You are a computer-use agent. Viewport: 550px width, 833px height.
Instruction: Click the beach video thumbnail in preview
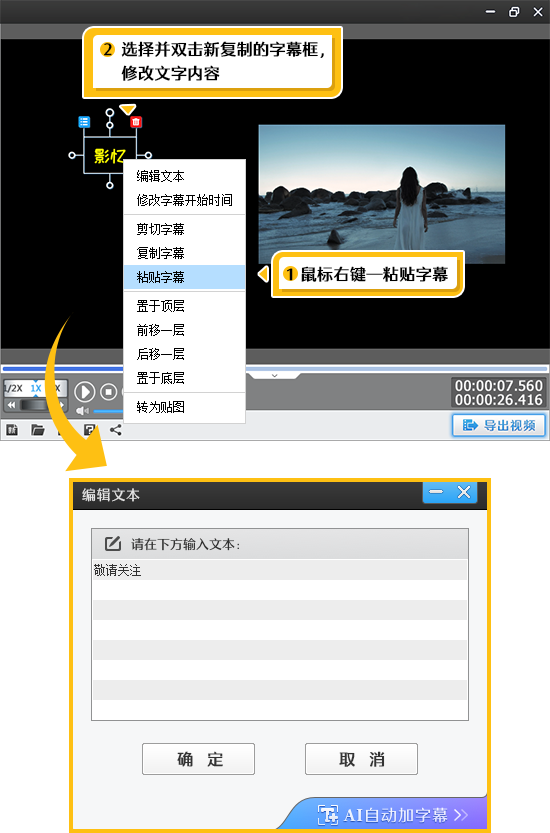pos(382,194)
